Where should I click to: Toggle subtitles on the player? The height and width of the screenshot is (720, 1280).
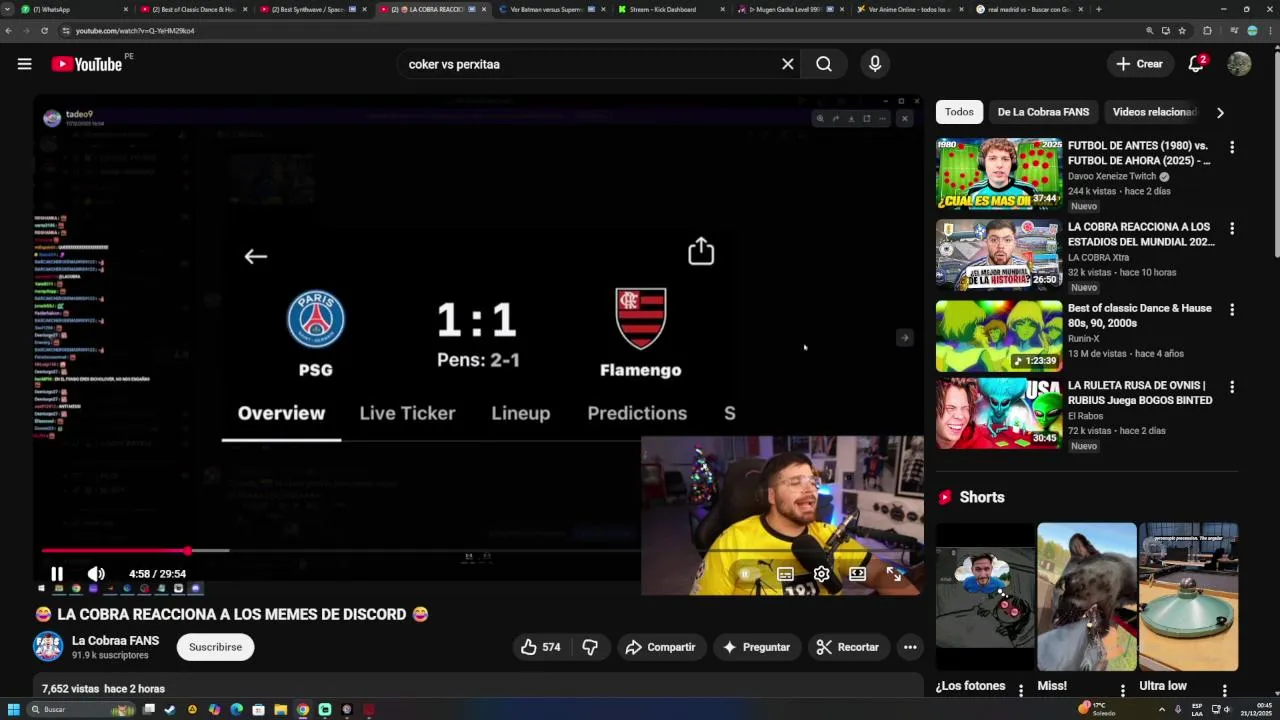pyautogui.click(x=785, y=574)
